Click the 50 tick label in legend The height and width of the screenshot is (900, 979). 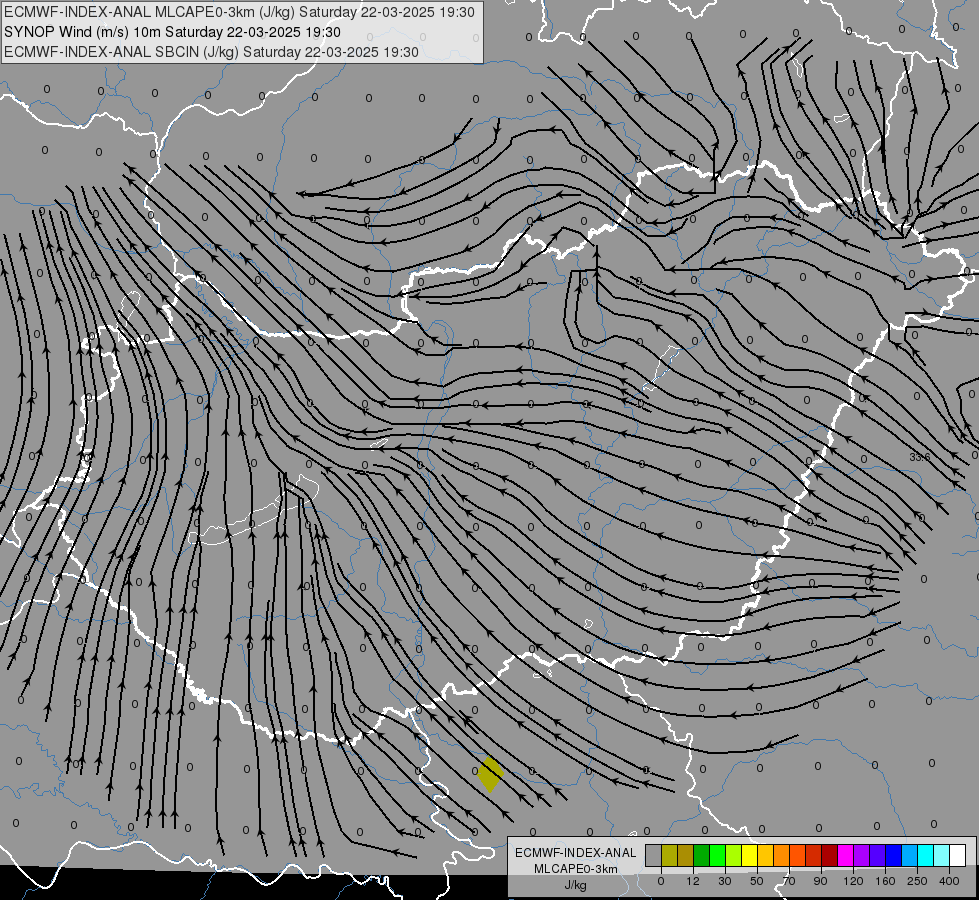(x=757, y=881)
